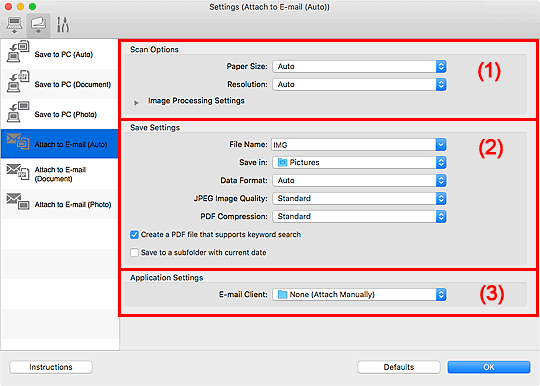The height and width of the screenshot is (386, 540).
Task: Open Scanning from a Computer tab icon
Action: (x=14, y=25)
